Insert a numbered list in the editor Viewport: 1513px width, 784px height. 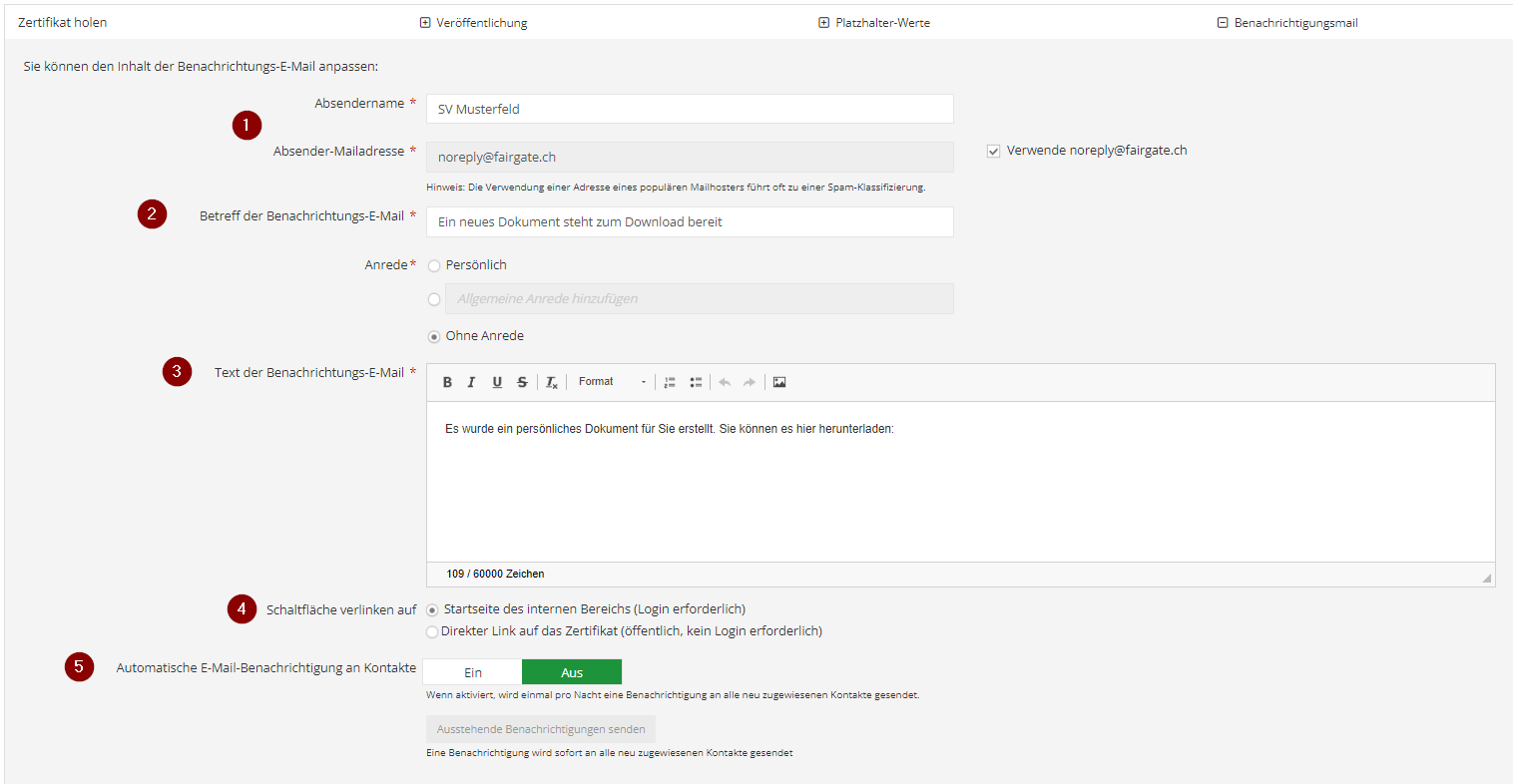pyautogui.click(x=670, y=382)
